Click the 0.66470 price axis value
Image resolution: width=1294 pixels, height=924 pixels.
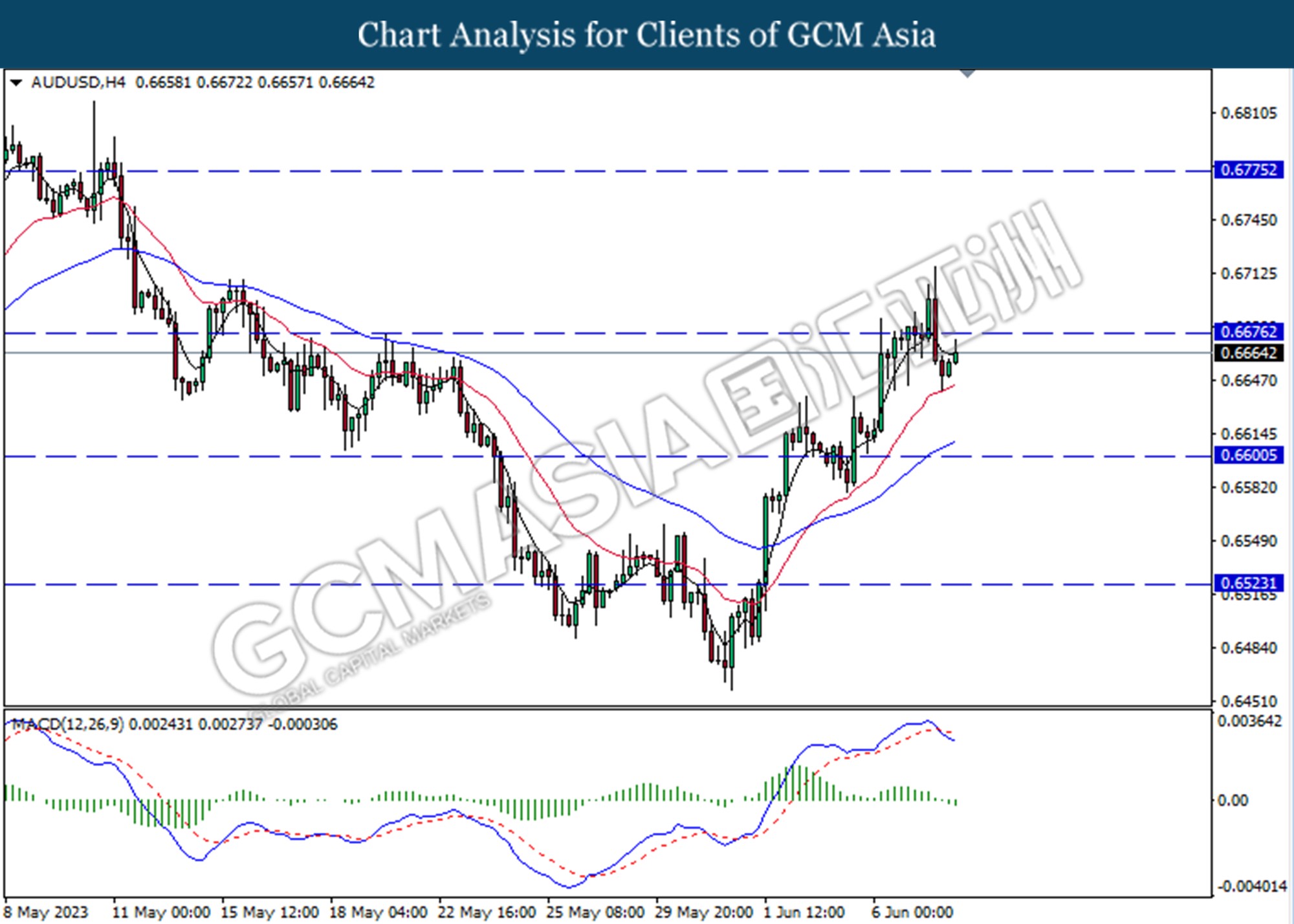click(x=1249, y=380)
